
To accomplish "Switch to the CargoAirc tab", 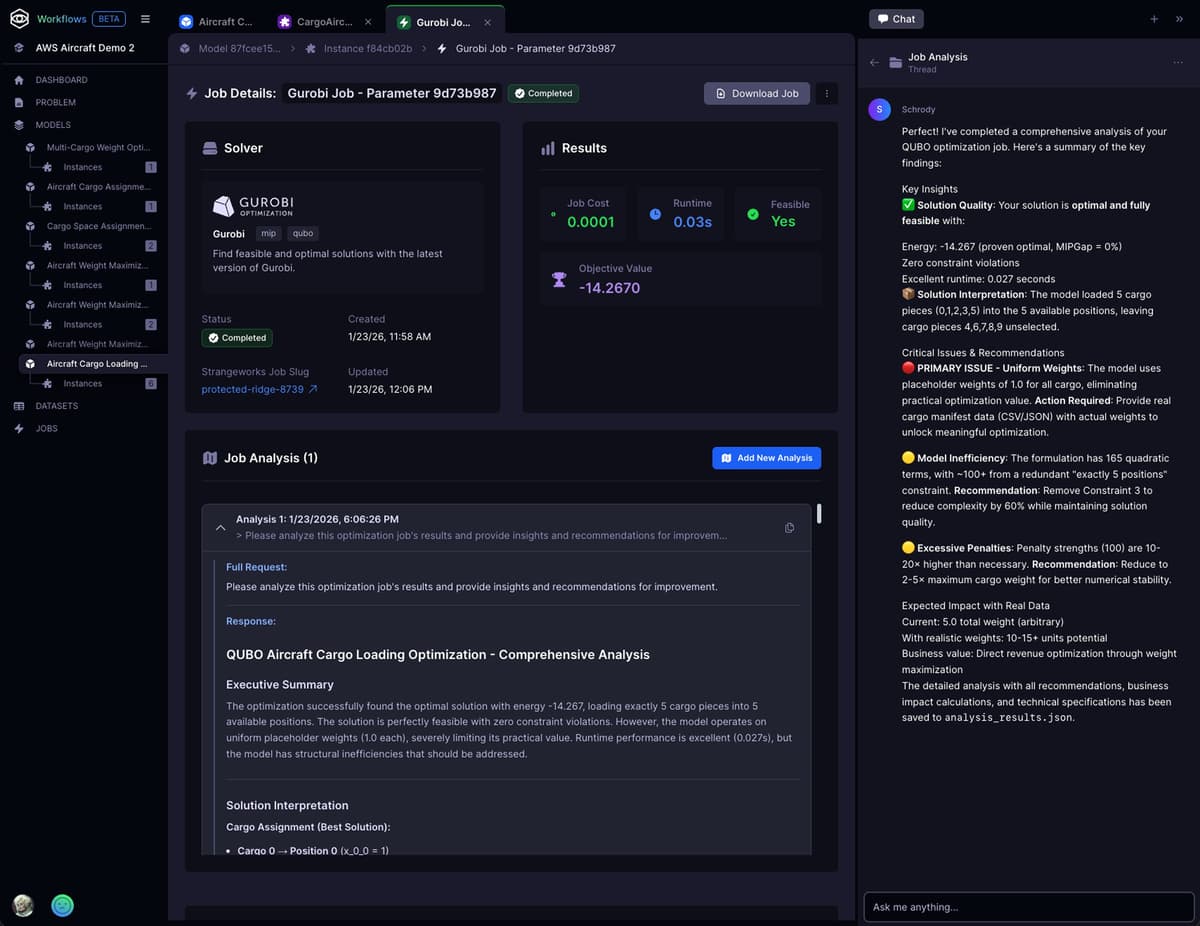I will point(320,20).
